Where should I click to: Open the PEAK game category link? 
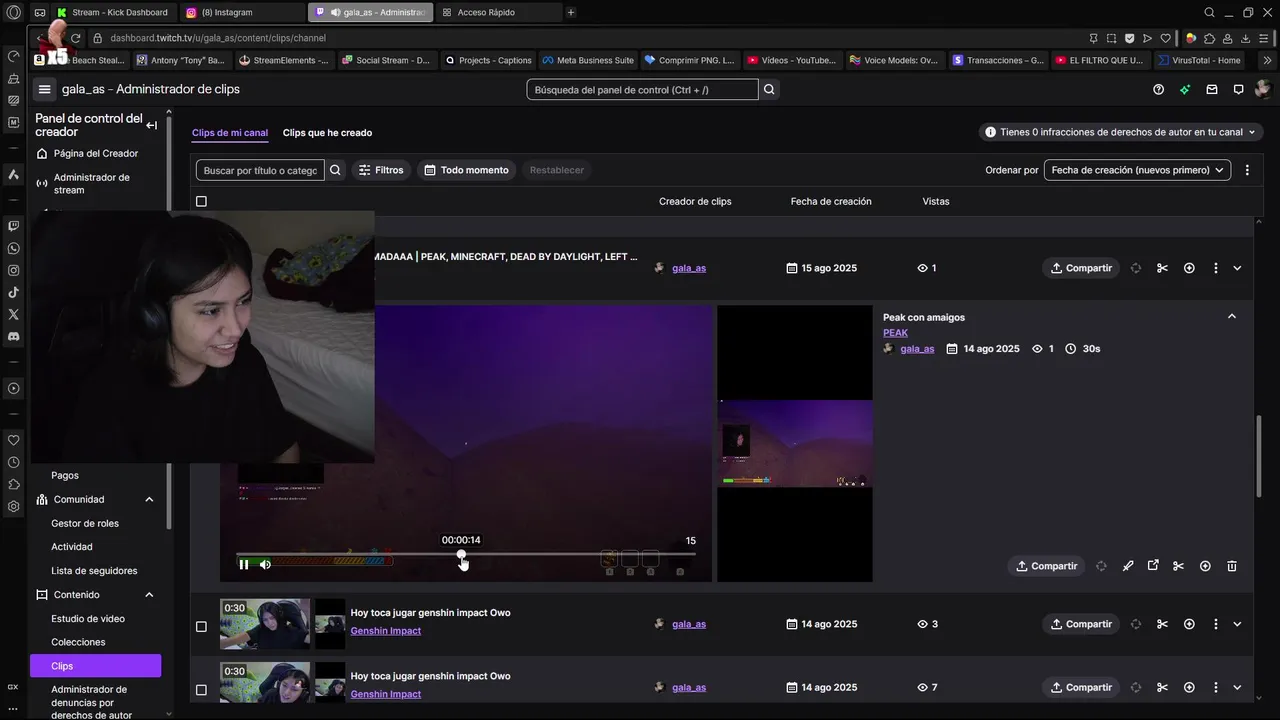[x=895, y=333]
